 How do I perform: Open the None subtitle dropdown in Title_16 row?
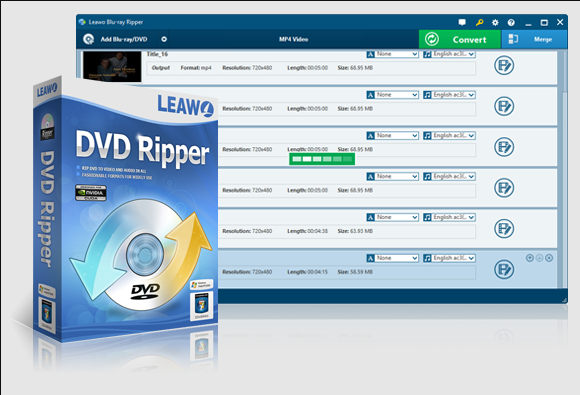click(x=397, y=54)
